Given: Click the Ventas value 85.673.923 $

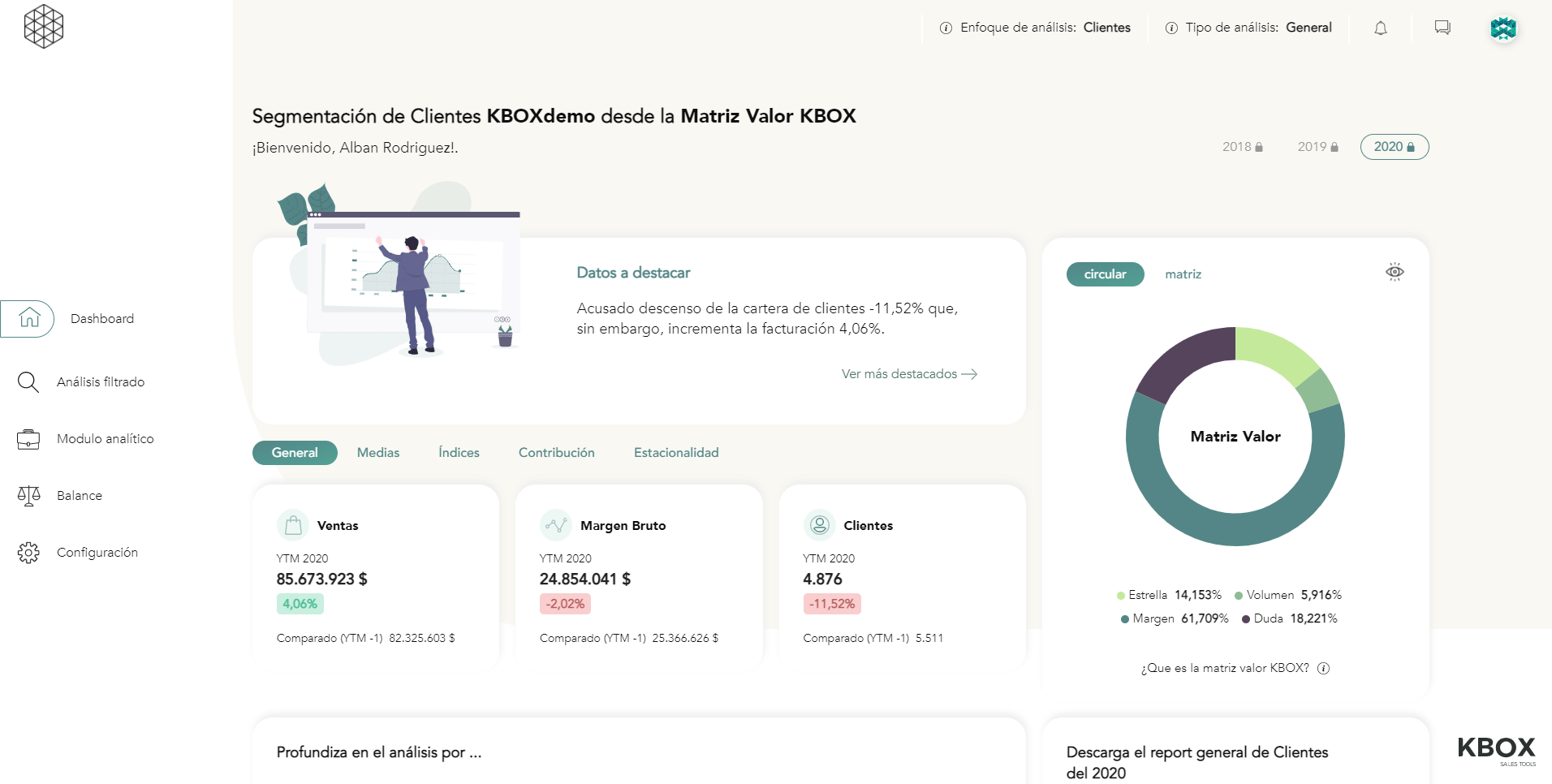Looking at the screenshot, I should (322, 579).
